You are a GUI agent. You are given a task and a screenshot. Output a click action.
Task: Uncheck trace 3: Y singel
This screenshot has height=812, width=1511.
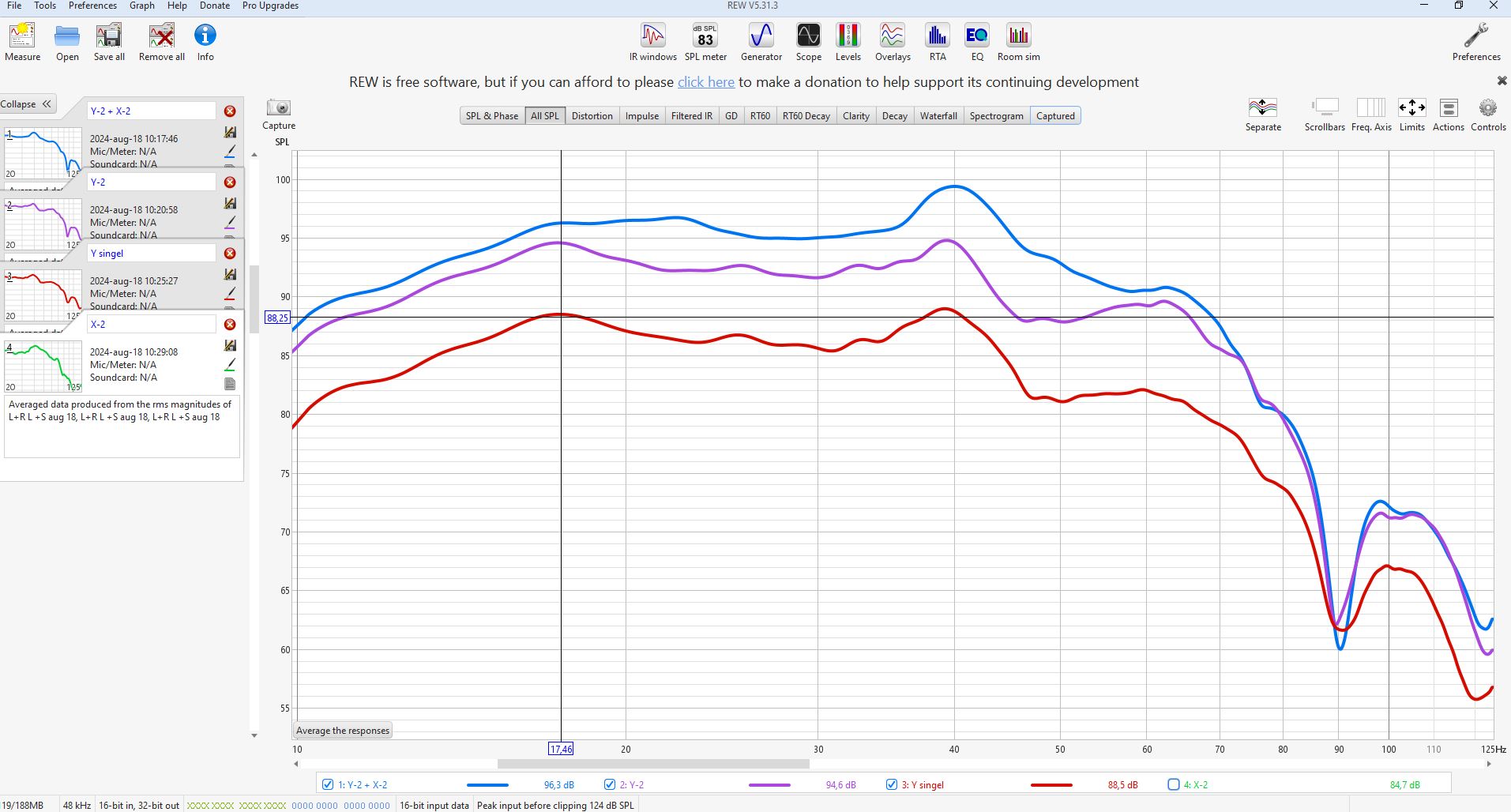coord(891,784)
